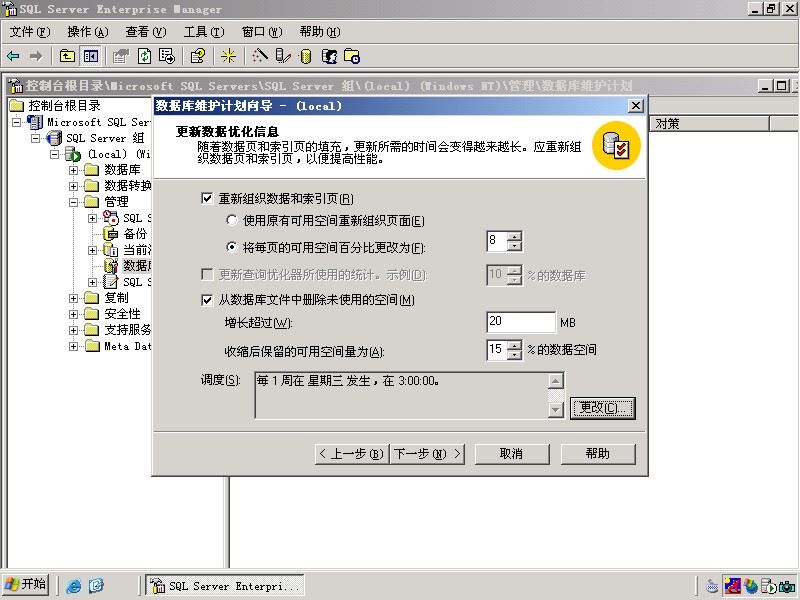Viewport: 800px width, 600px height.
Task: Expand the Meta Data folder node
Action: [73, 346]
